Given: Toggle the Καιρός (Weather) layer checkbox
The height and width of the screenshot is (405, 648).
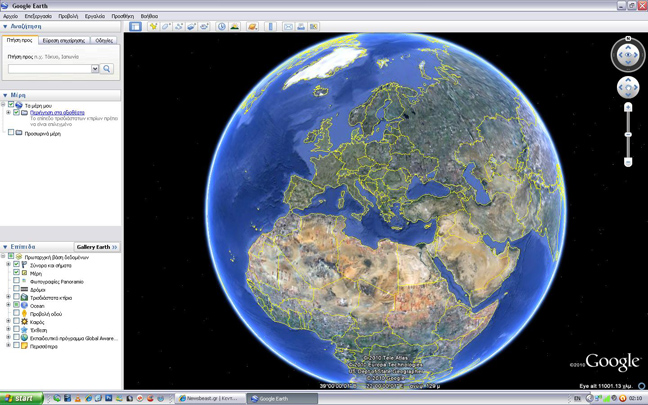Looking at the screenshot, I should coord(17,322).
